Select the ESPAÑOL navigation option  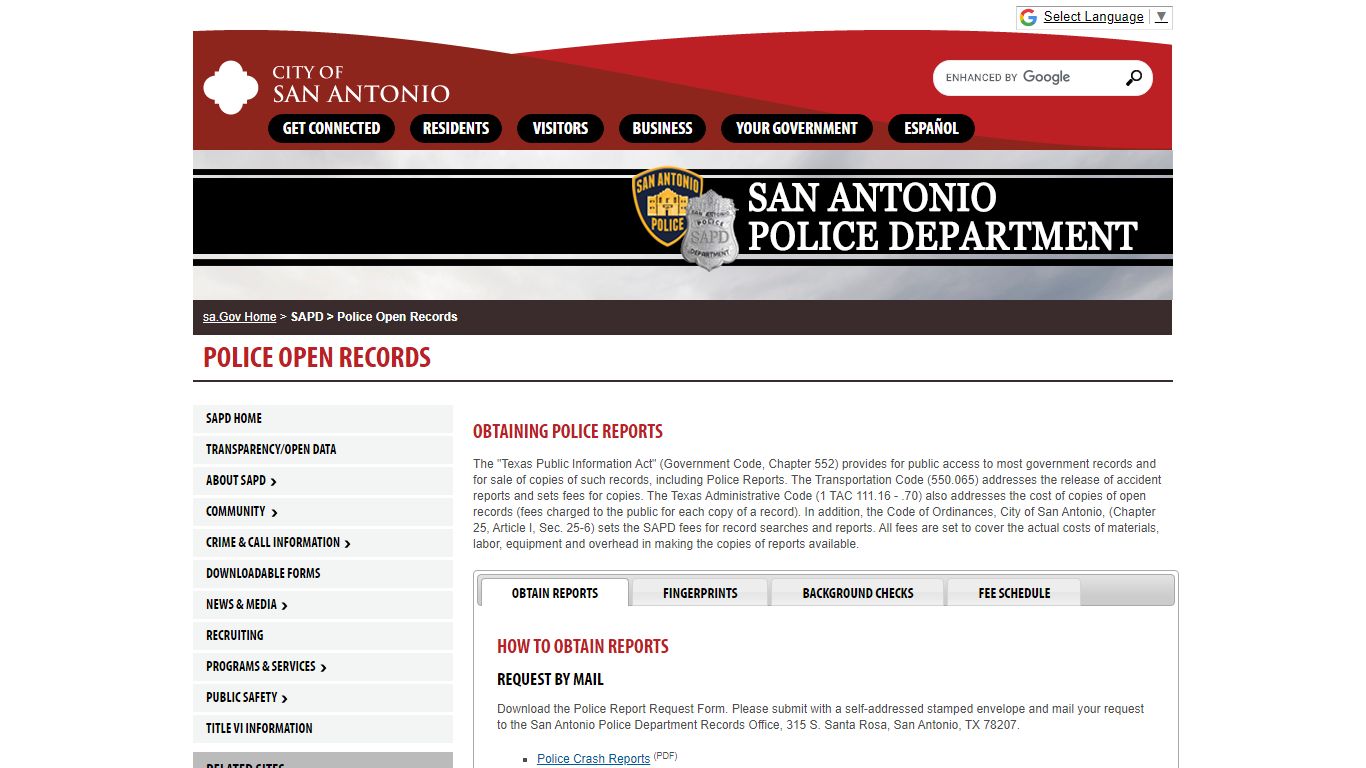pos(931,128)
